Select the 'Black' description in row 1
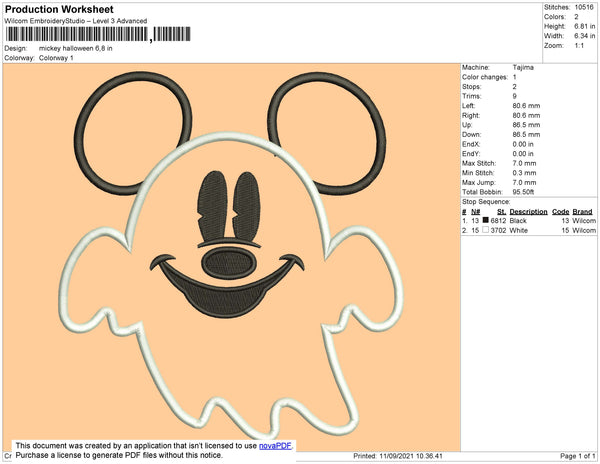This screenshot has width=600, height=464. click(x=518, y=221)
